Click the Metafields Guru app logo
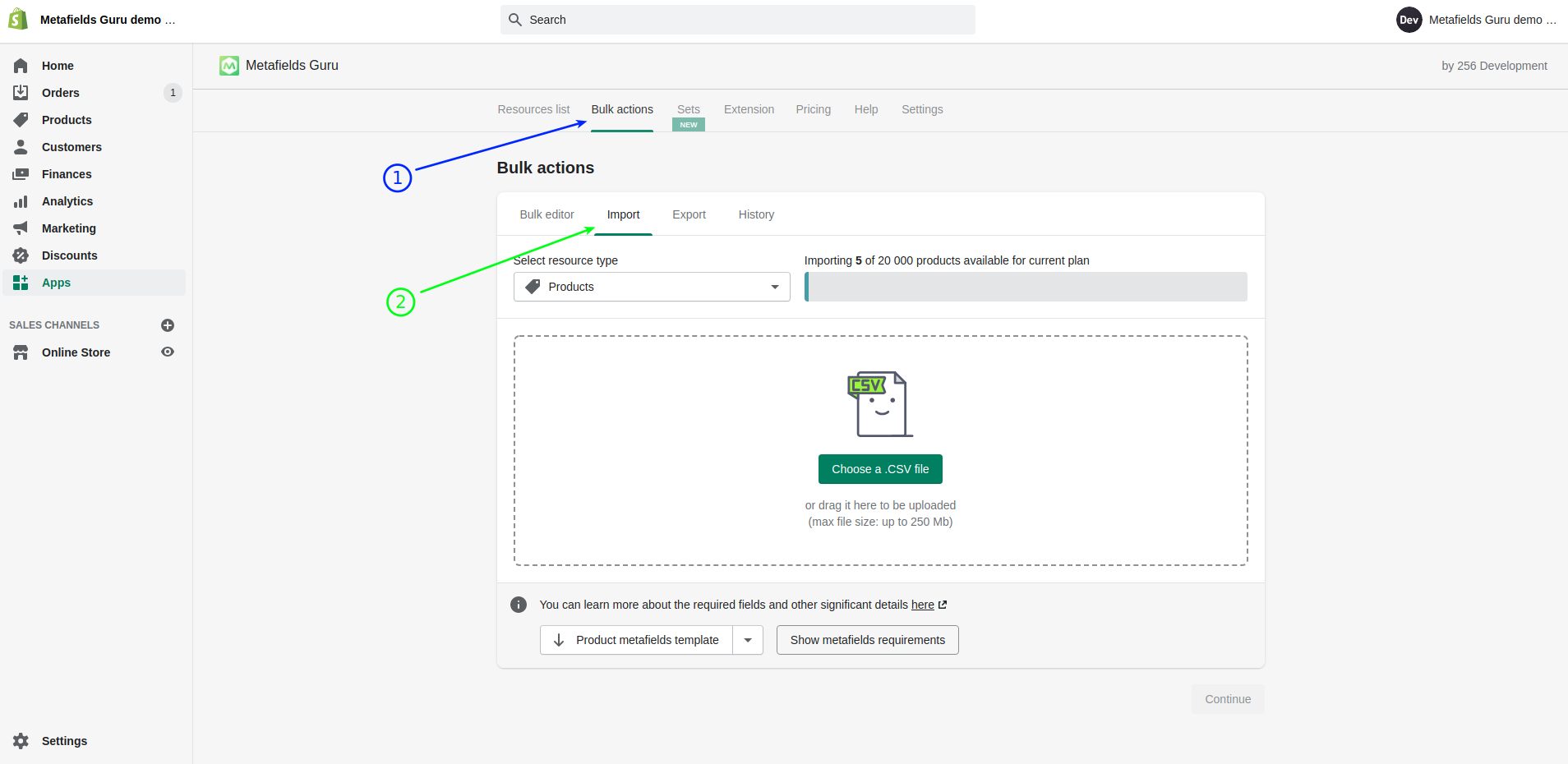Viewport: 1568px width, 764px height. point(228,65)
